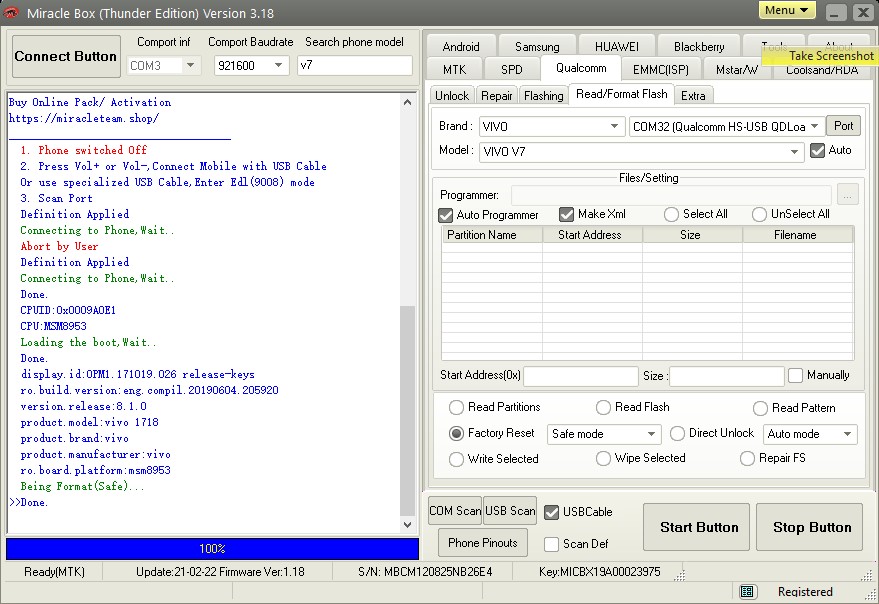
Task: Click the programmer browse ellipsis button
Action: pyautogui.click(x=848, y=195)
